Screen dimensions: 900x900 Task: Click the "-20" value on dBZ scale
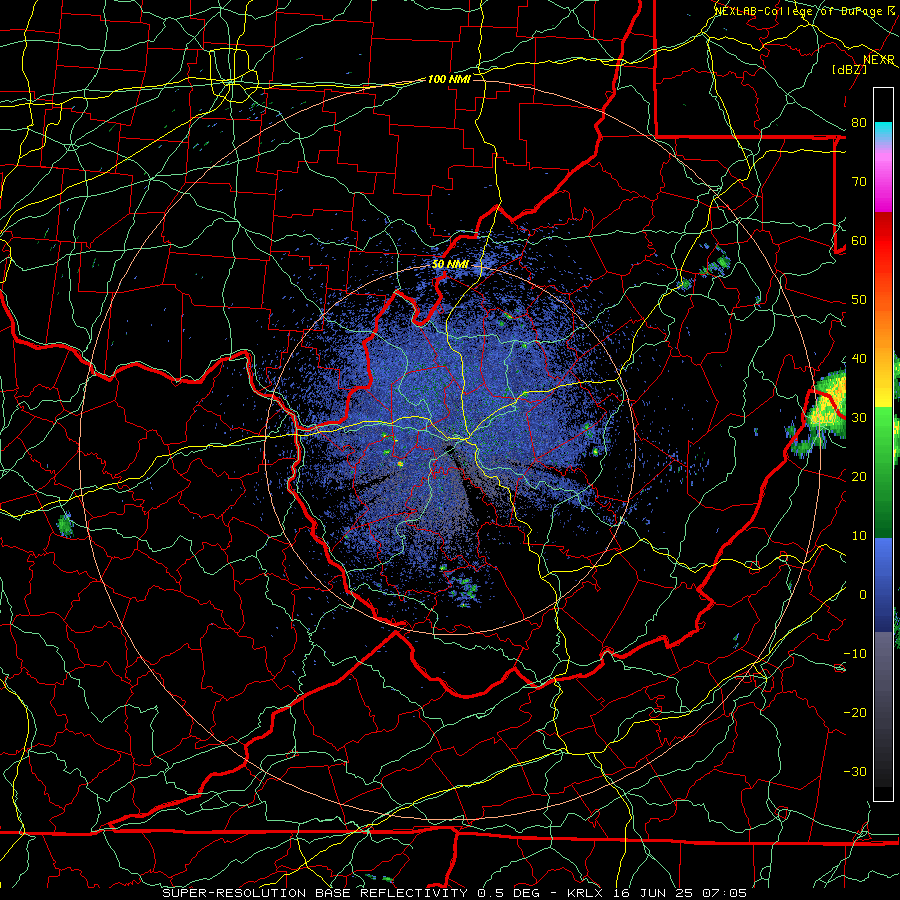point(855,713)
